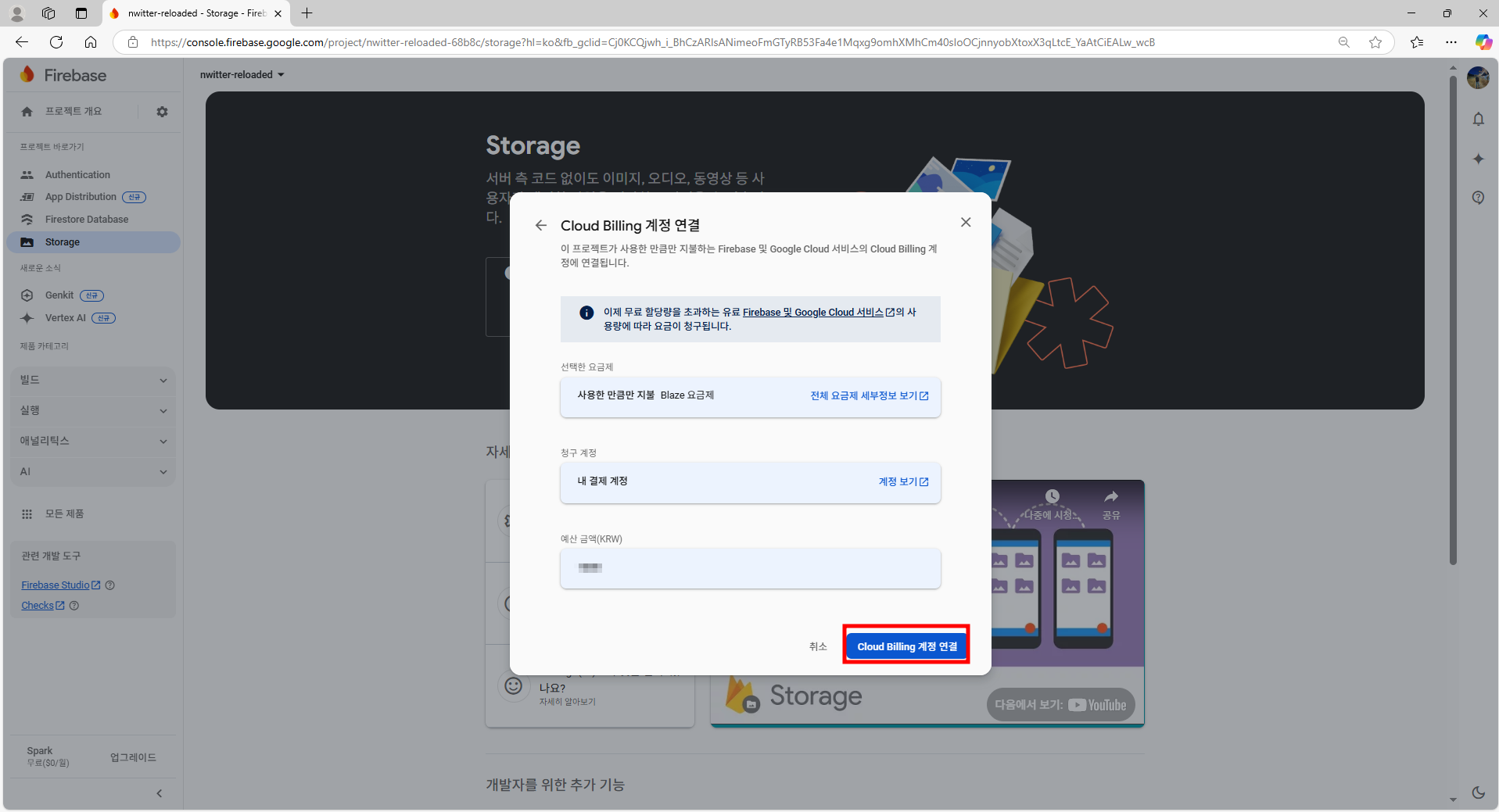The image size is (1499, 812).
Task: Click the 내 결제 계정 text
Action: point(602,481)
